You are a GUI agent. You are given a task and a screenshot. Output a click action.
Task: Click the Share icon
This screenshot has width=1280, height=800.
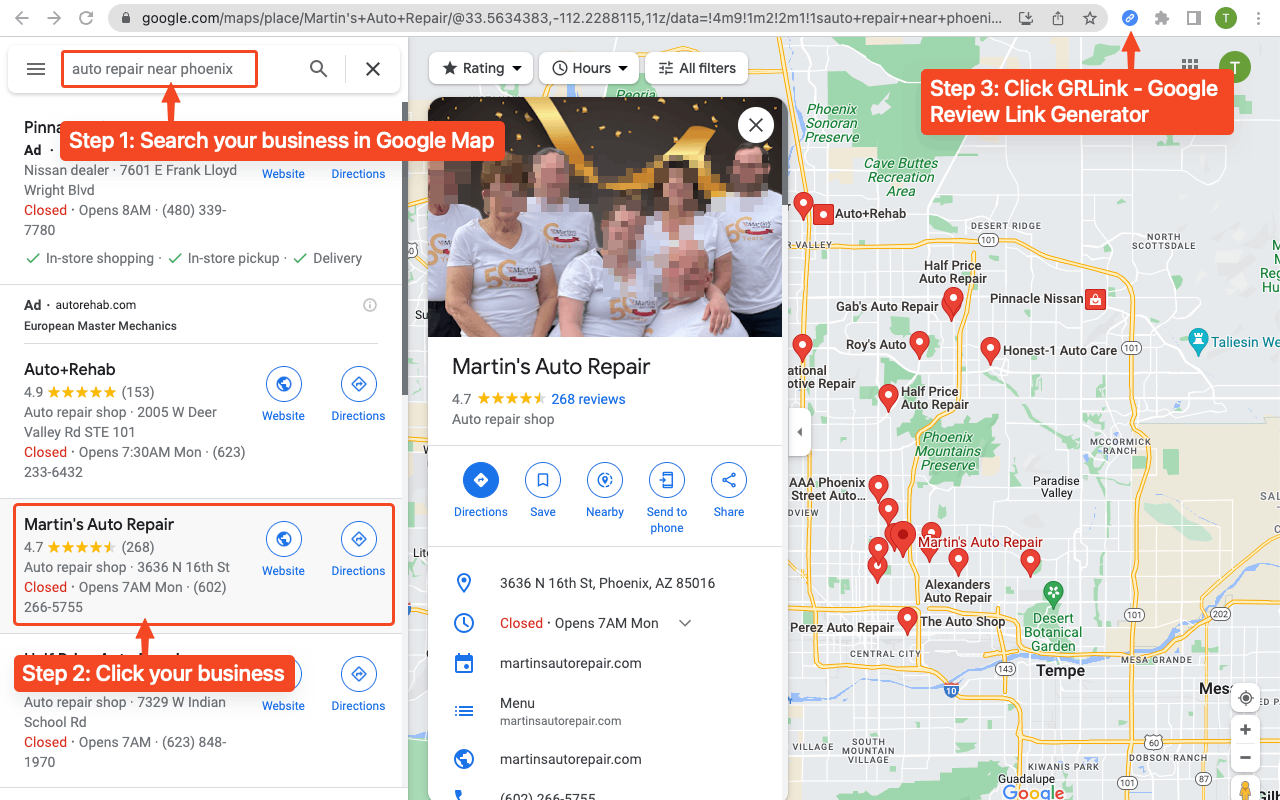(x=729, y=480)
